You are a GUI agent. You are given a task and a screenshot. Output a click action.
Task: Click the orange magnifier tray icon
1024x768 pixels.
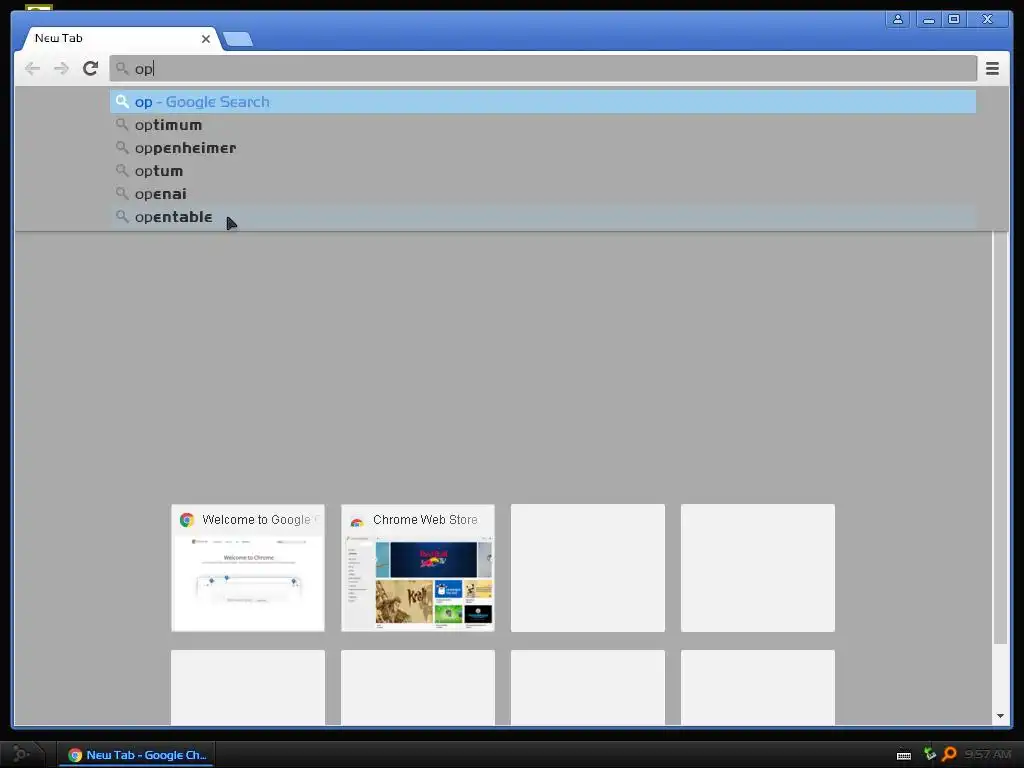(949, 754)
